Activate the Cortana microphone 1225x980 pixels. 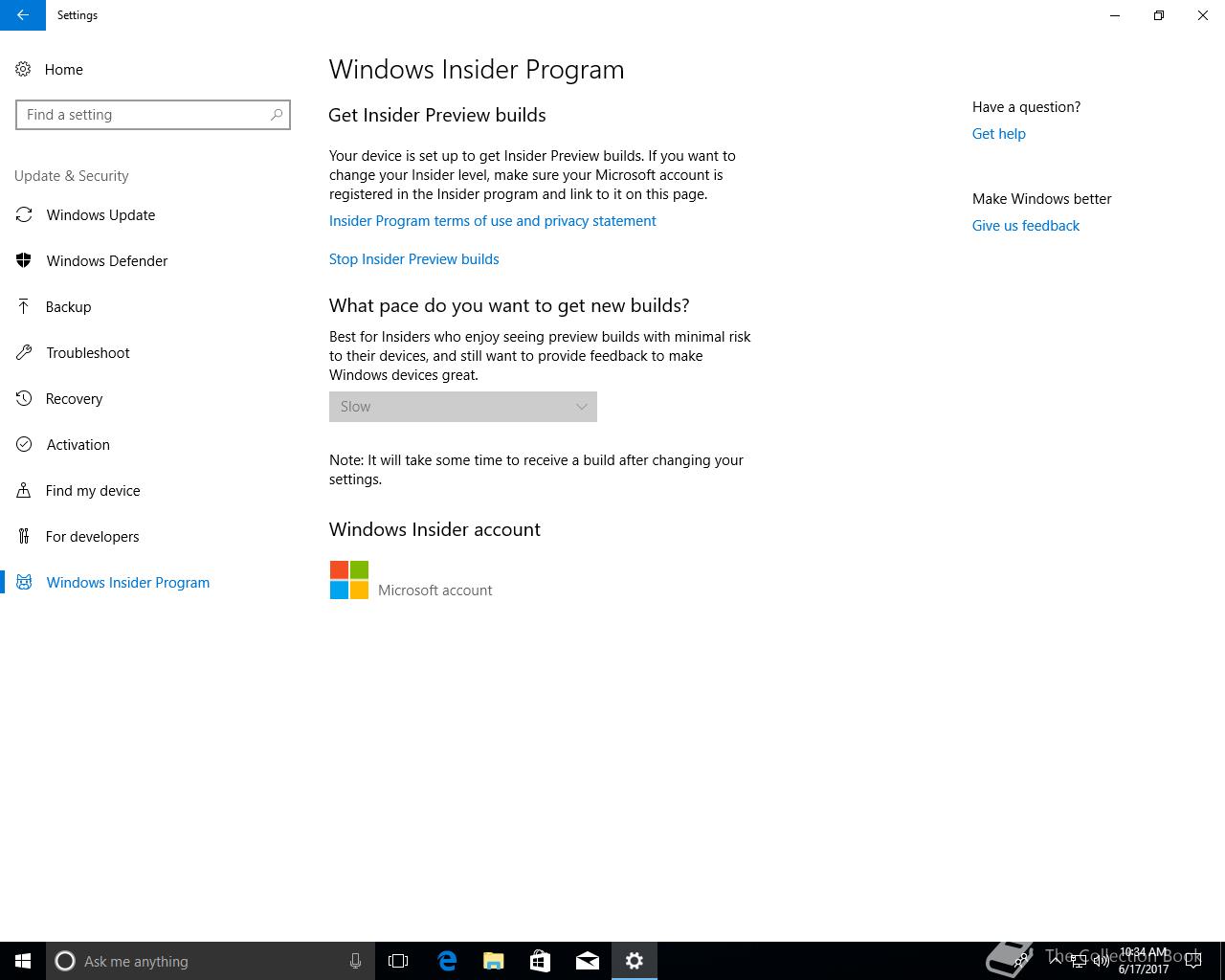[355, 961]
